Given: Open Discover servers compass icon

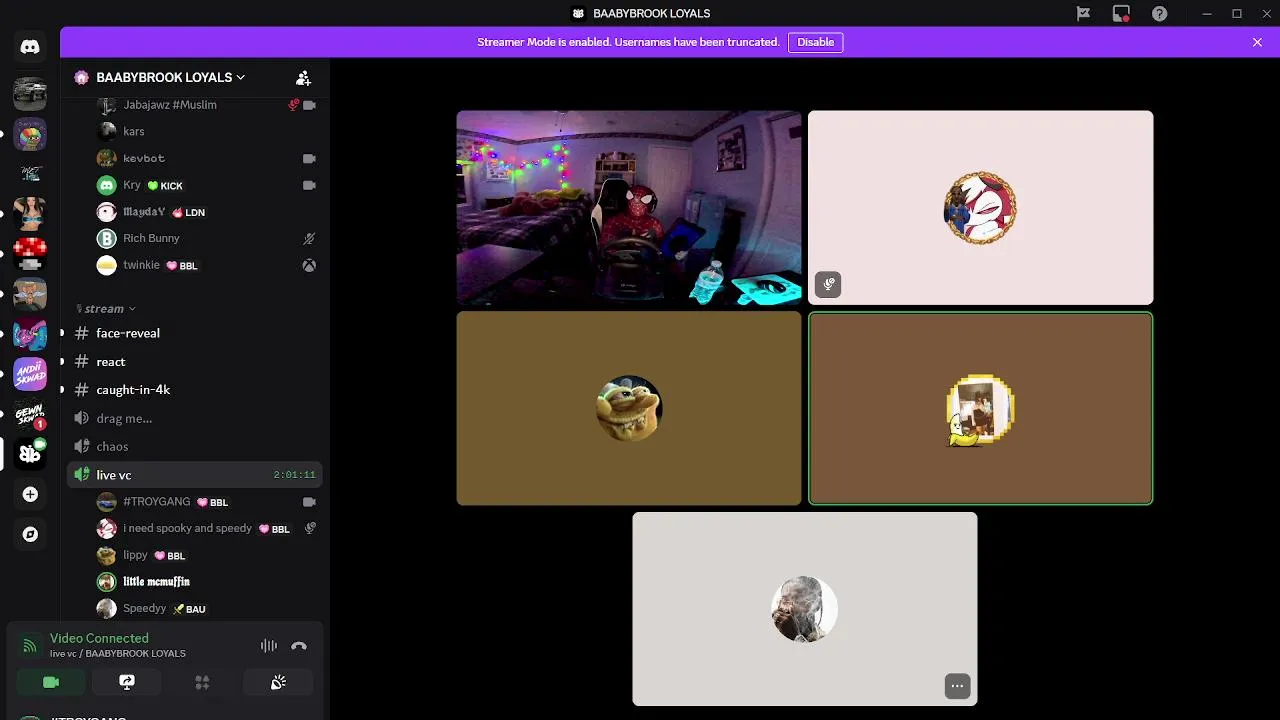Looking at the screenshot, I should tap(30, 534).
